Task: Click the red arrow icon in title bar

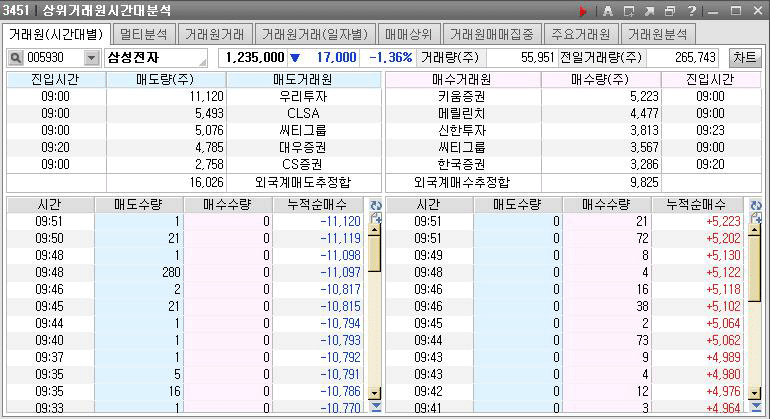Action: pos(583,11)
